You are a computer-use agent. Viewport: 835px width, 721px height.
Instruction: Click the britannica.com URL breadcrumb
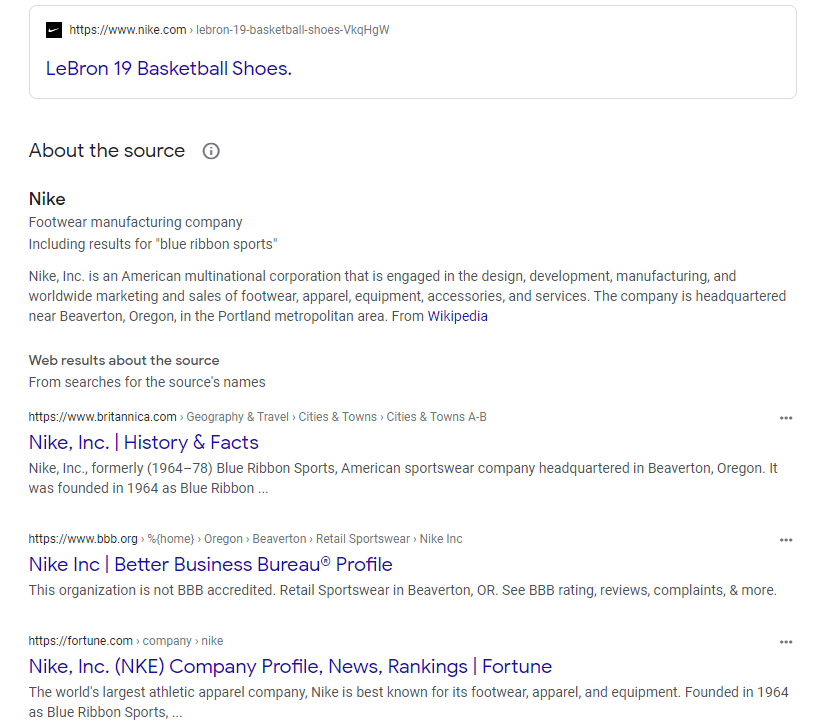click(258, 417)
